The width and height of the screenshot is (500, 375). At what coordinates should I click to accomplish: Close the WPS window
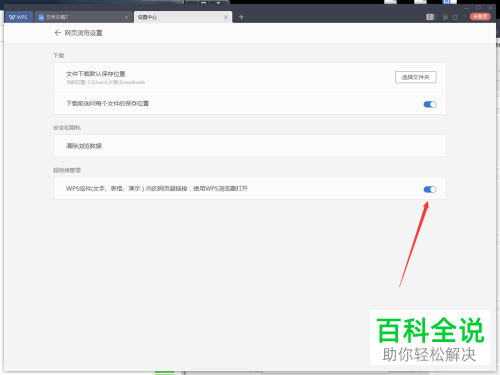tap(490, 7)
